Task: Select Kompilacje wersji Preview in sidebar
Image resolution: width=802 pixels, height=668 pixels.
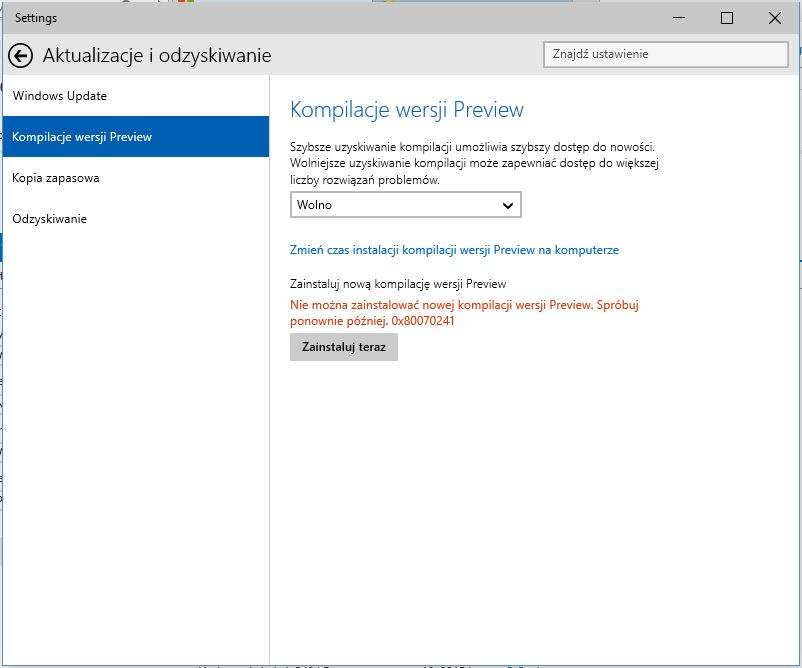Action: point(136,137)
